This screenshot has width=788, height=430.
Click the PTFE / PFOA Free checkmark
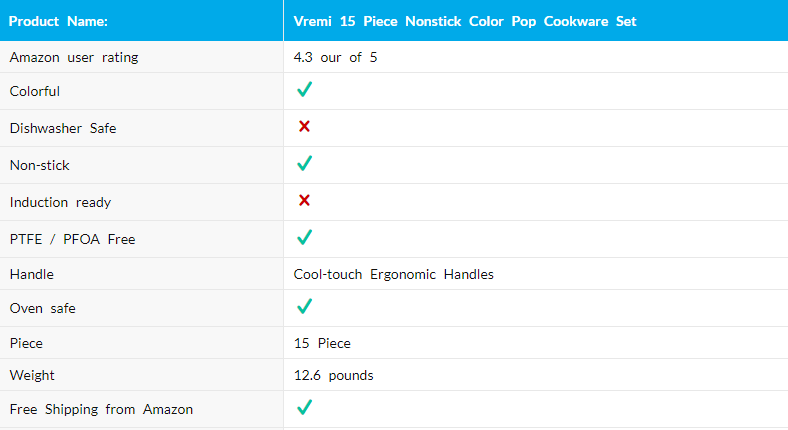(x=305, y=238)
